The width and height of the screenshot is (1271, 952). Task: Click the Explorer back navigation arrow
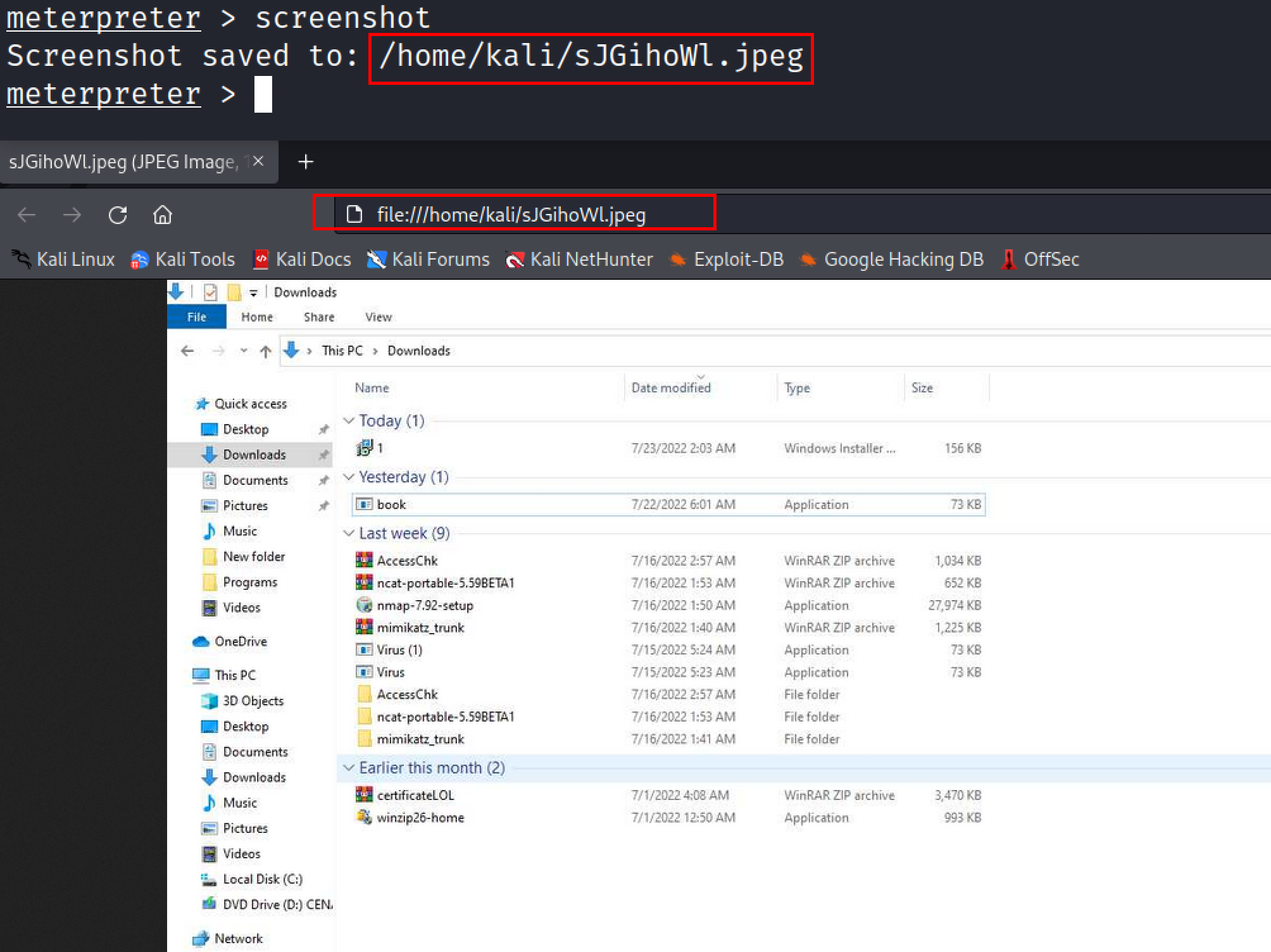coord(187,351)
